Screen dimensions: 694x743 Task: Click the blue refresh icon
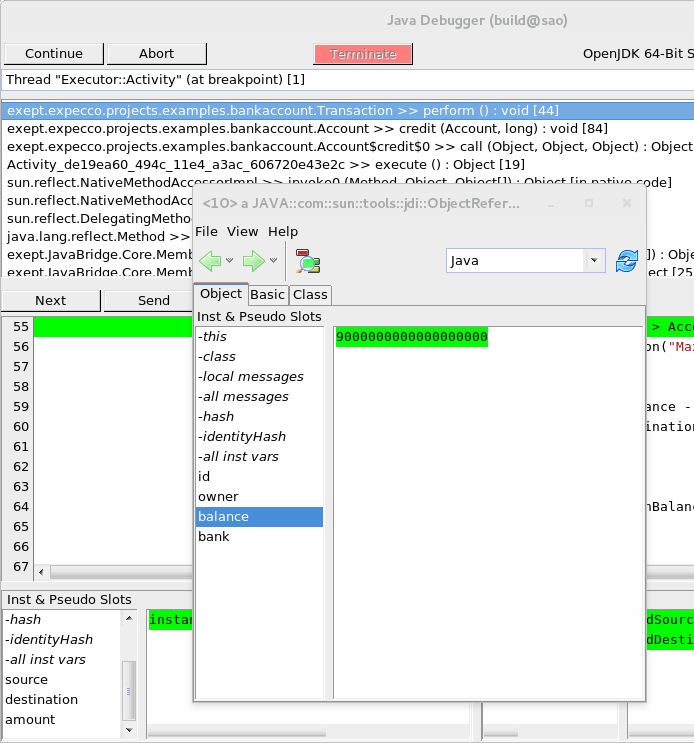627,261
